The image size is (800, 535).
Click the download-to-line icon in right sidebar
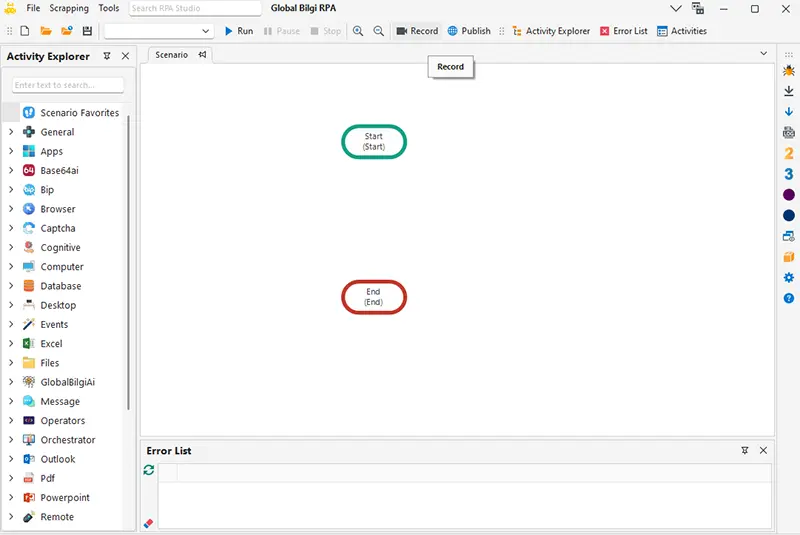789,91
